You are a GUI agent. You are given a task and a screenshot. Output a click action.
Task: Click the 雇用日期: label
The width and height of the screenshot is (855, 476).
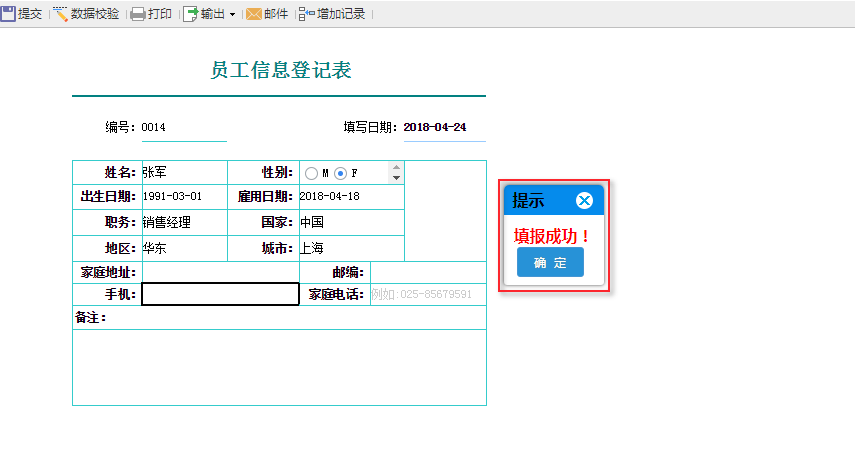pos(265,196)
